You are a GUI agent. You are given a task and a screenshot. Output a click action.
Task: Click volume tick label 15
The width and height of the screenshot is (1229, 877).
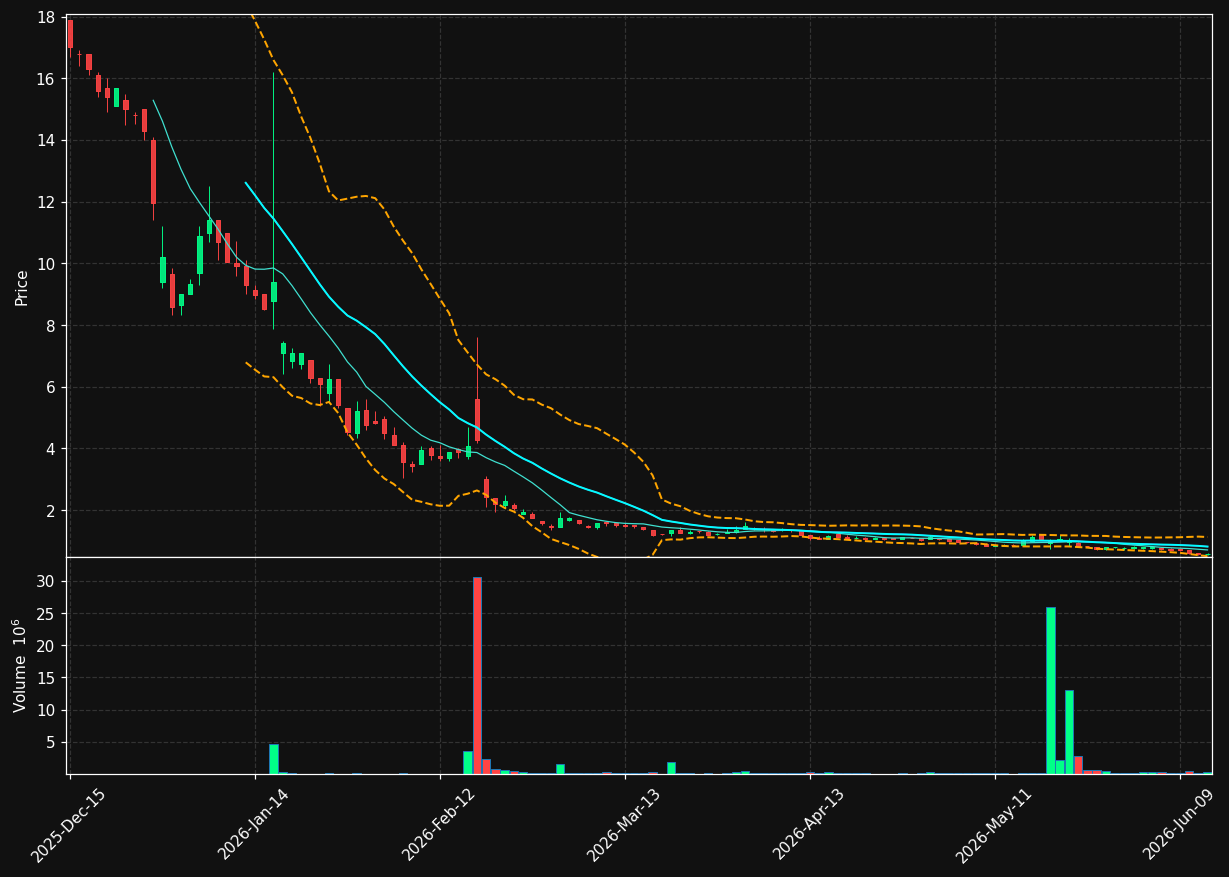(x=46, y=678)
